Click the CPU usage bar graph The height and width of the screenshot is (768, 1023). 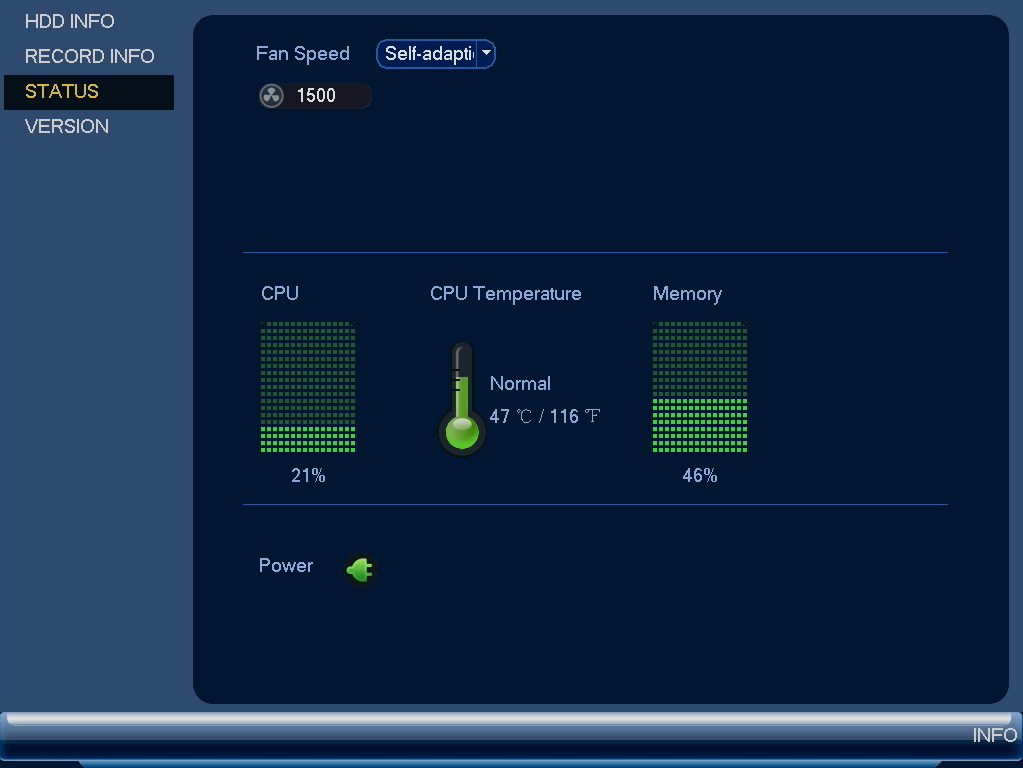(308, 387)
